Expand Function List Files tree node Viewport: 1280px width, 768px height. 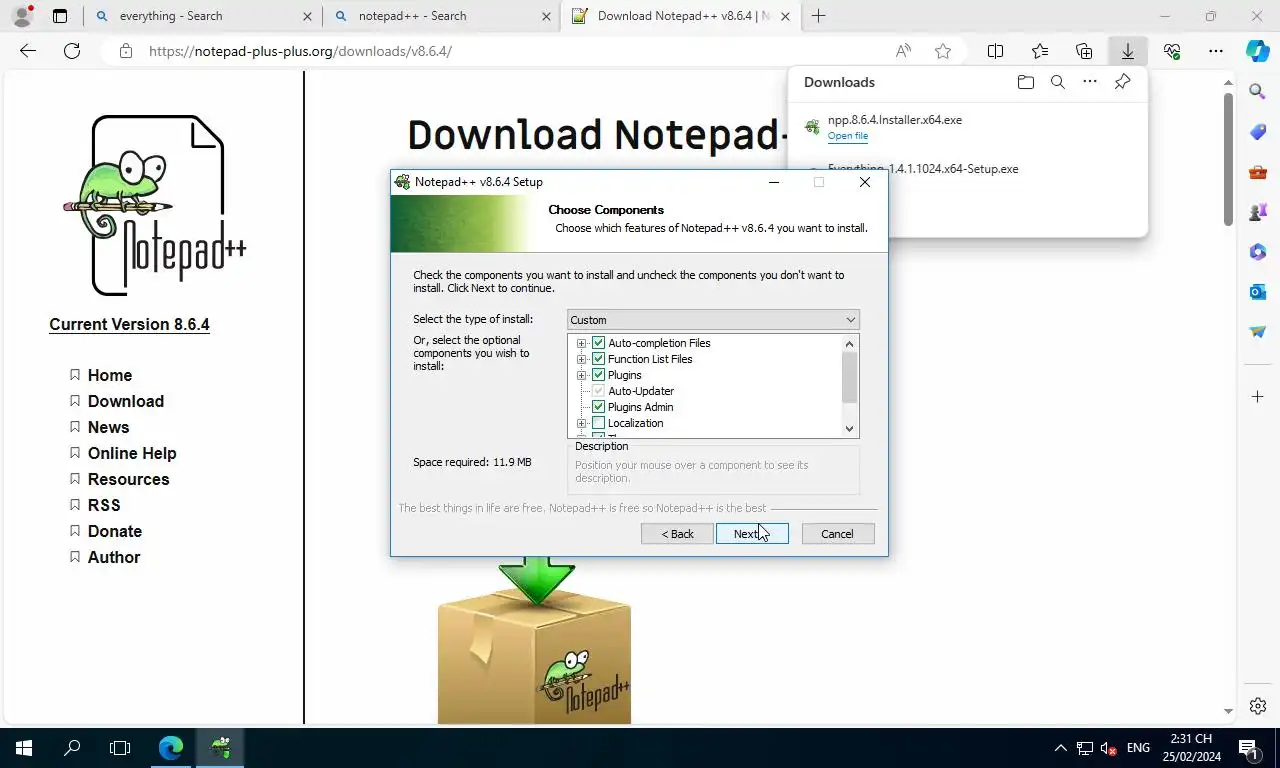(x=582, y=359)
